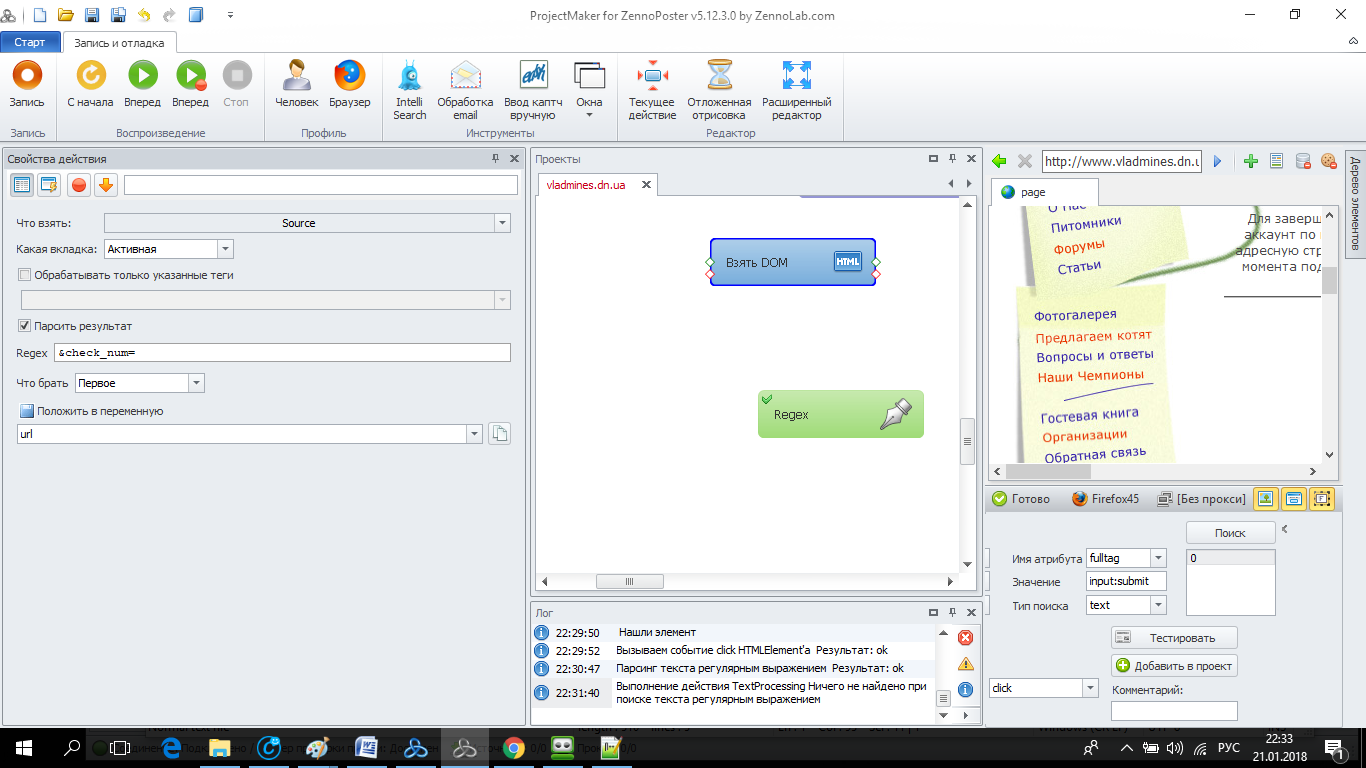The width and height of the screenshot is (1366, 768).
Task: Click Ввод каптч вручную icon
Action: [533, 76]
